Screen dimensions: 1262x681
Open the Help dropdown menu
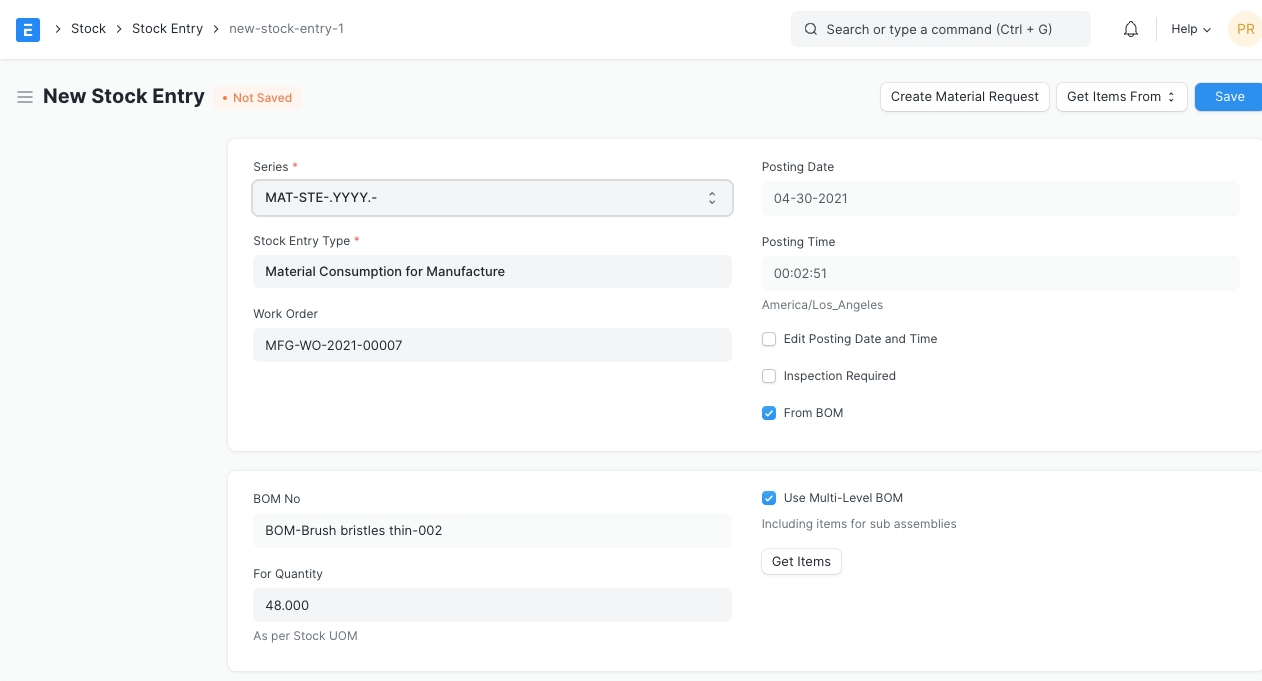tap(1190, 29)
